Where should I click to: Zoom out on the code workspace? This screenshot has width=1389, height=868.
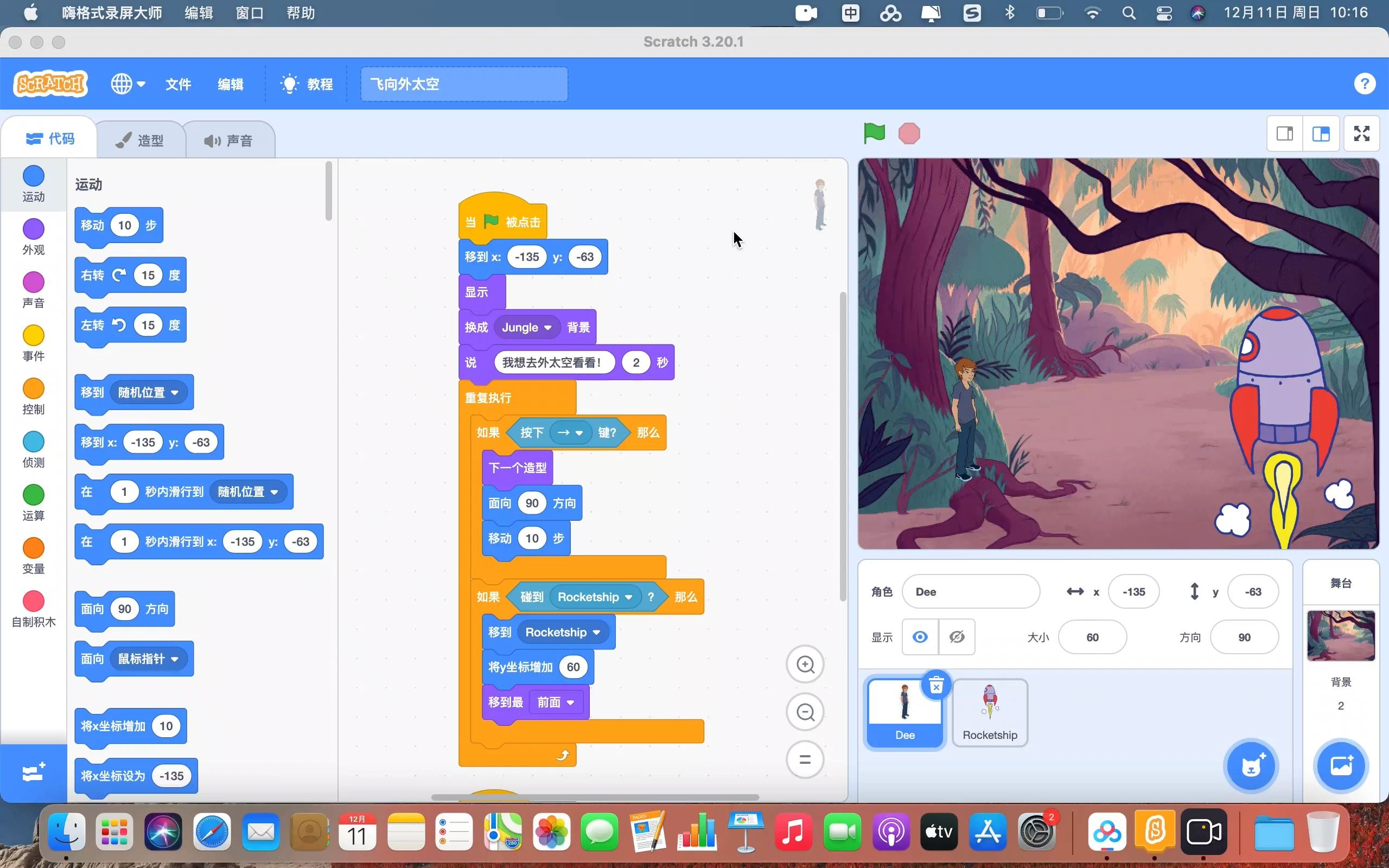(805, 712)
